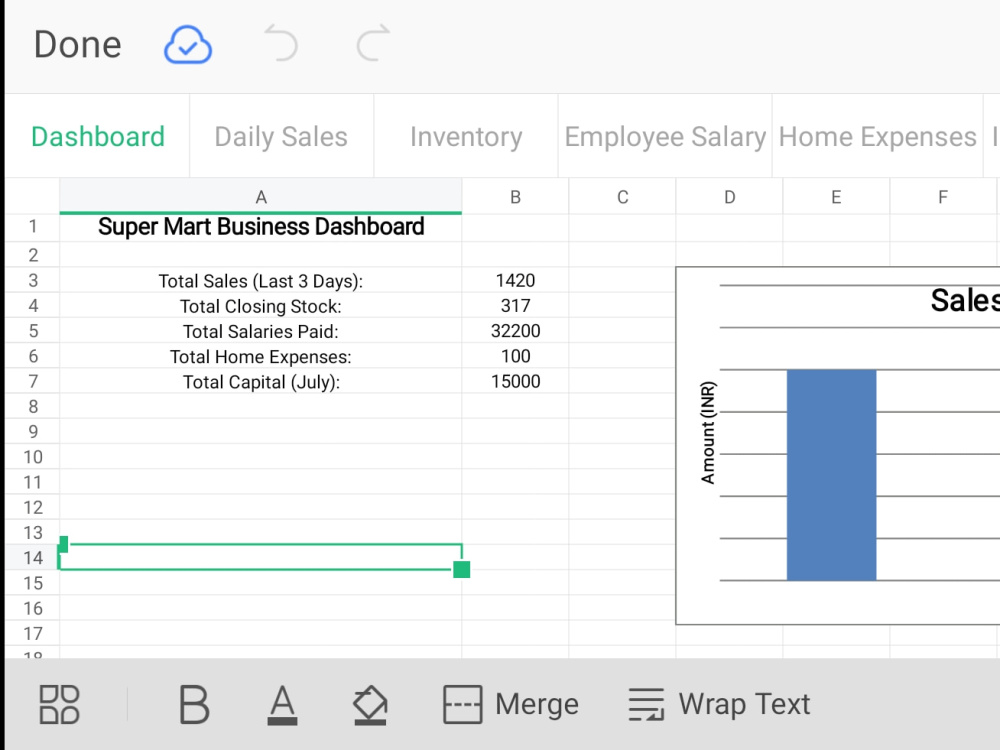Select the cell with value 15000
The image size is (1000, 750).
[x=515, y=381]
